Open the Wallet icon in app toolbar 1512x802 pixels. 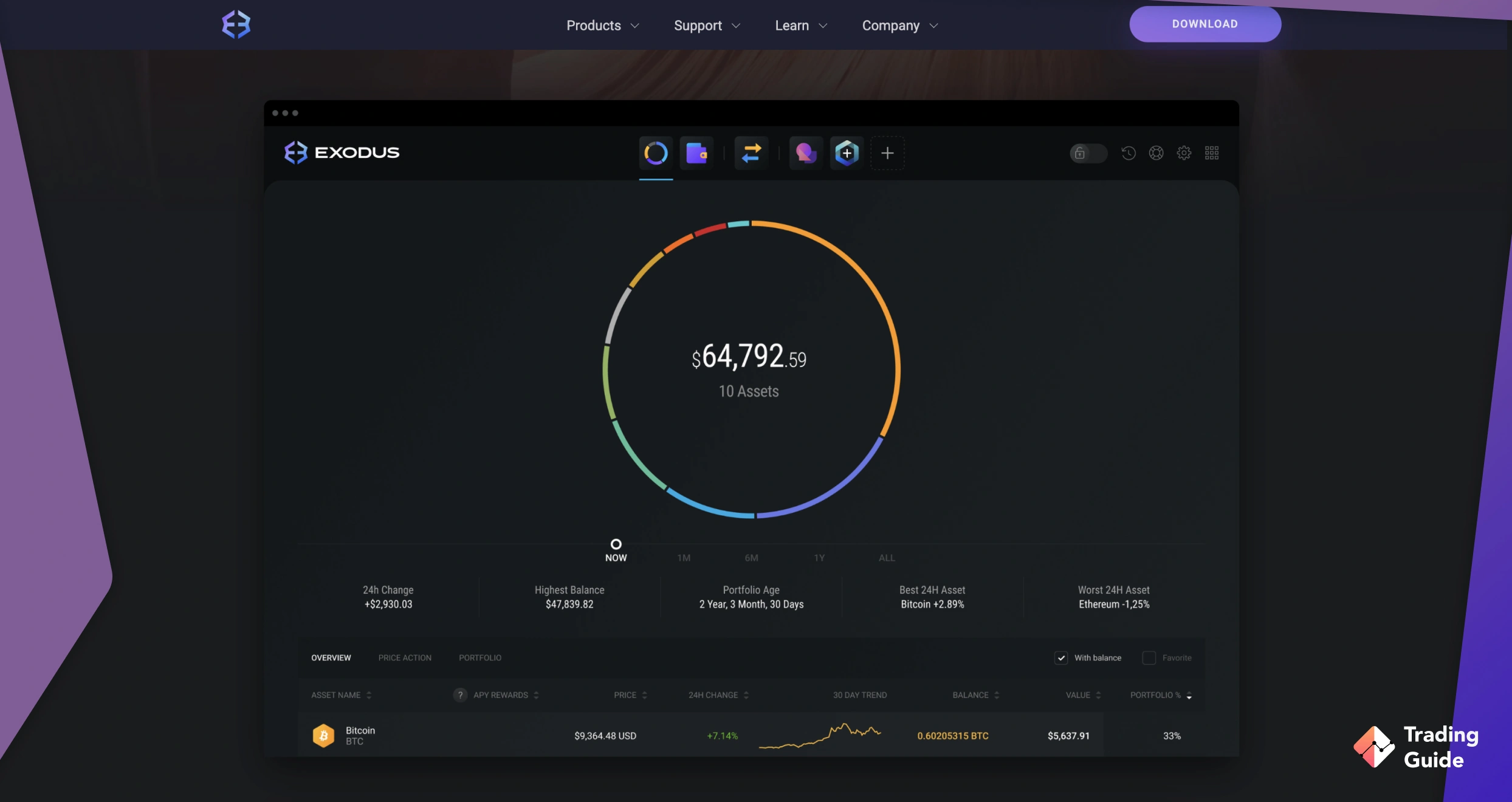(x=696, y=153)
